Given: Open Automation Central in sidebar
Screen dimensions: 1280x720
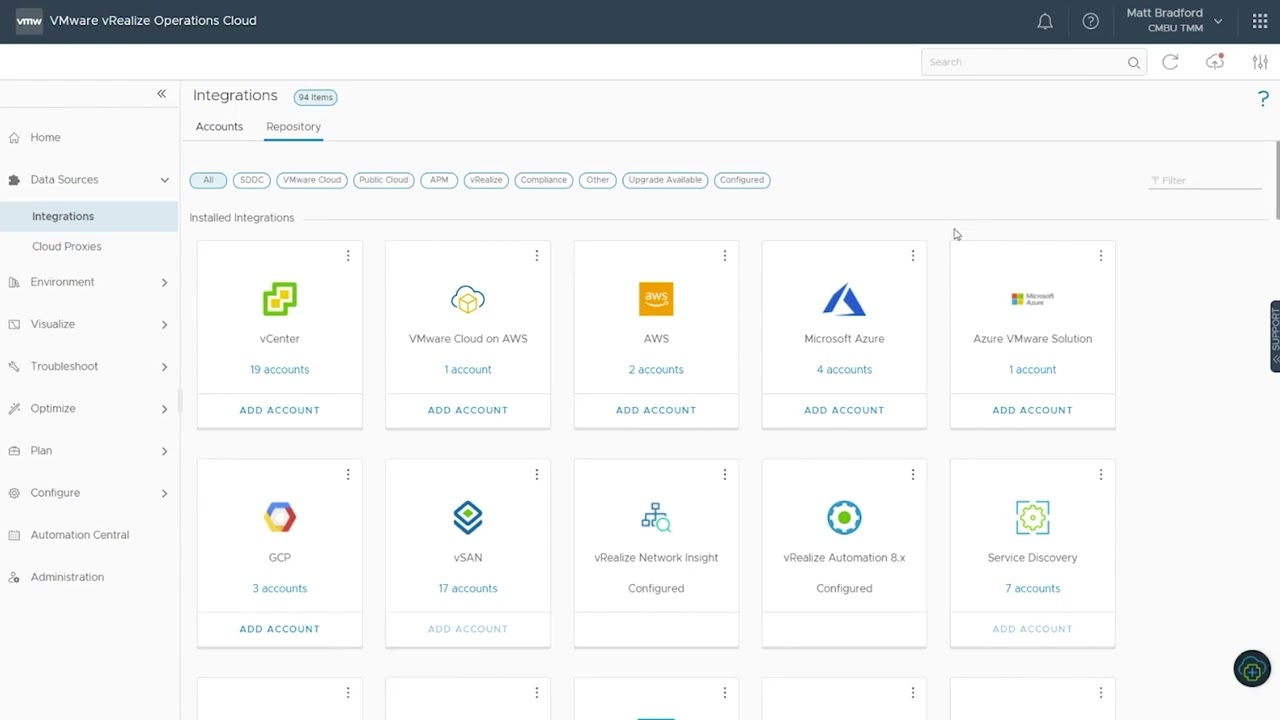Looking at the screenshot, I should 80,535.
